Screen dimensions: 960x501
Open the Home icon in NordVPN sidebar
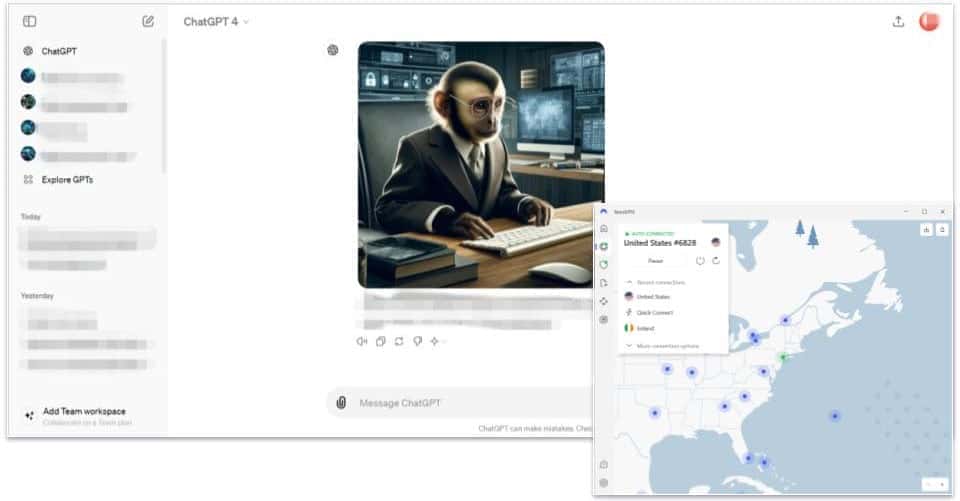604,228
